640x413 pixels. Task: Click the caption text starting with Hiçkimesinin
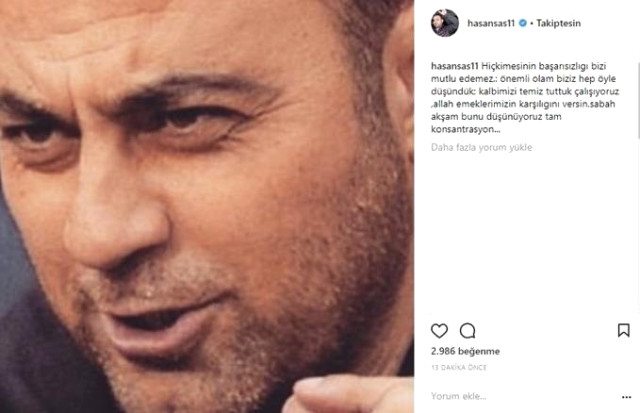[525, 98]
